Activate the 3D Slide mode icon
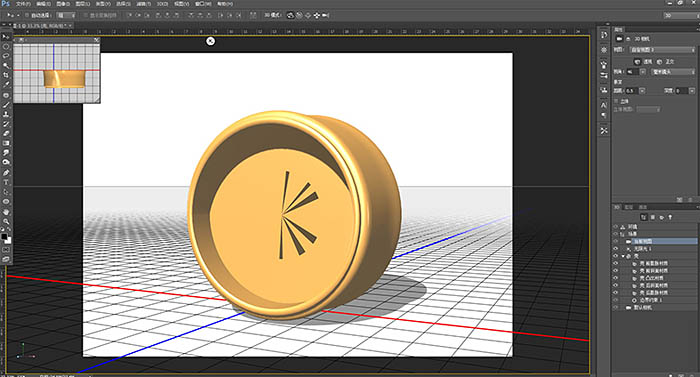Image resolution: width=700 pixels, height=377 pixels. (316, 15)
